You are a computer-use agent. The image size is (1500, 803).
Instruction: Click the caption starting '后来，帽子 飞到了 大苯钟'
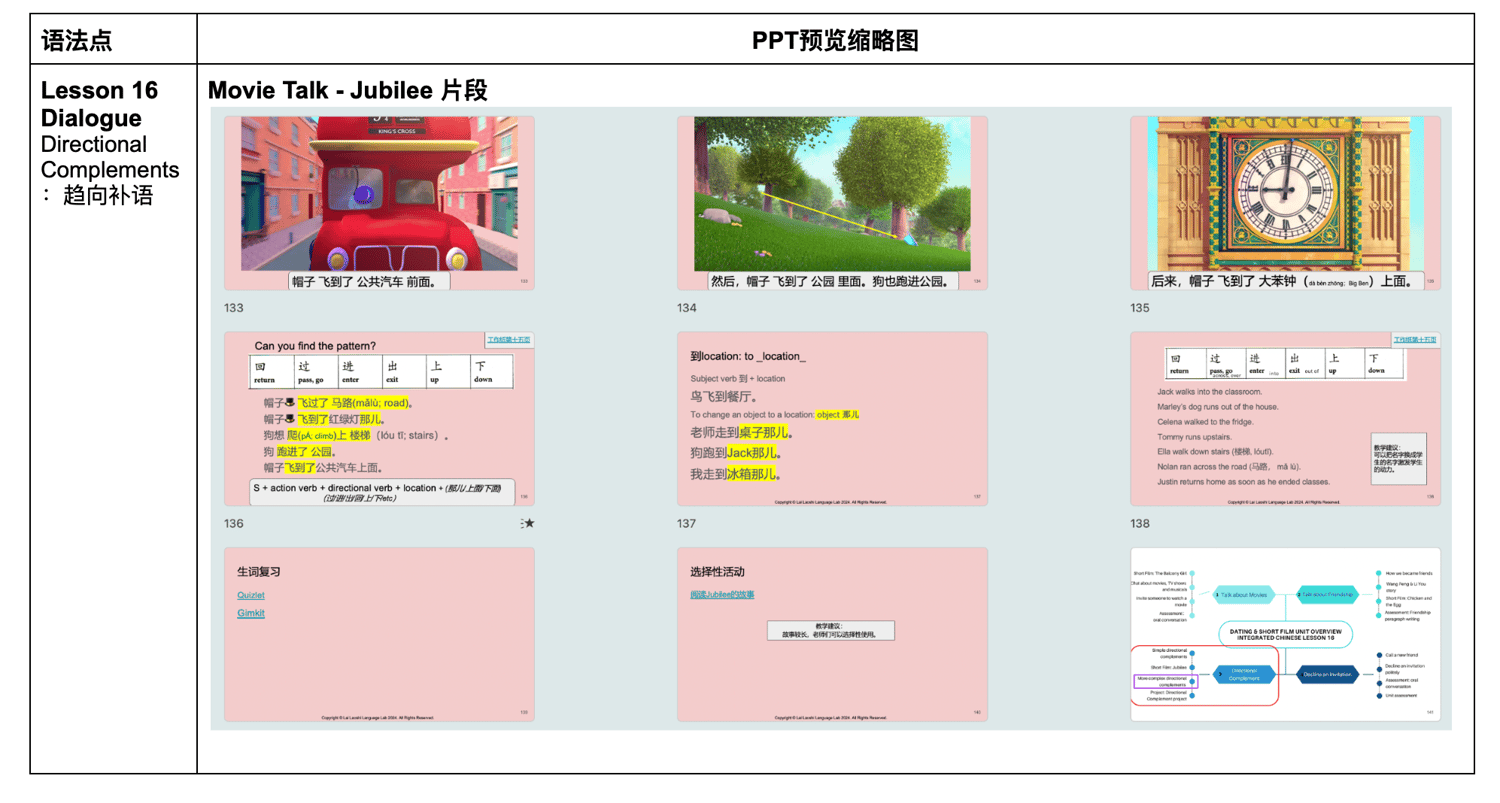(1285, 282)
